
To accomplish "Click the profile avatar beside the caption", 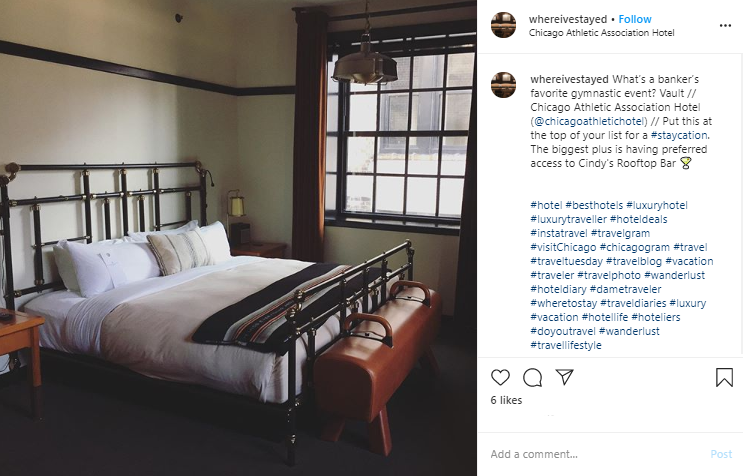I will click(x=503, y=85).
